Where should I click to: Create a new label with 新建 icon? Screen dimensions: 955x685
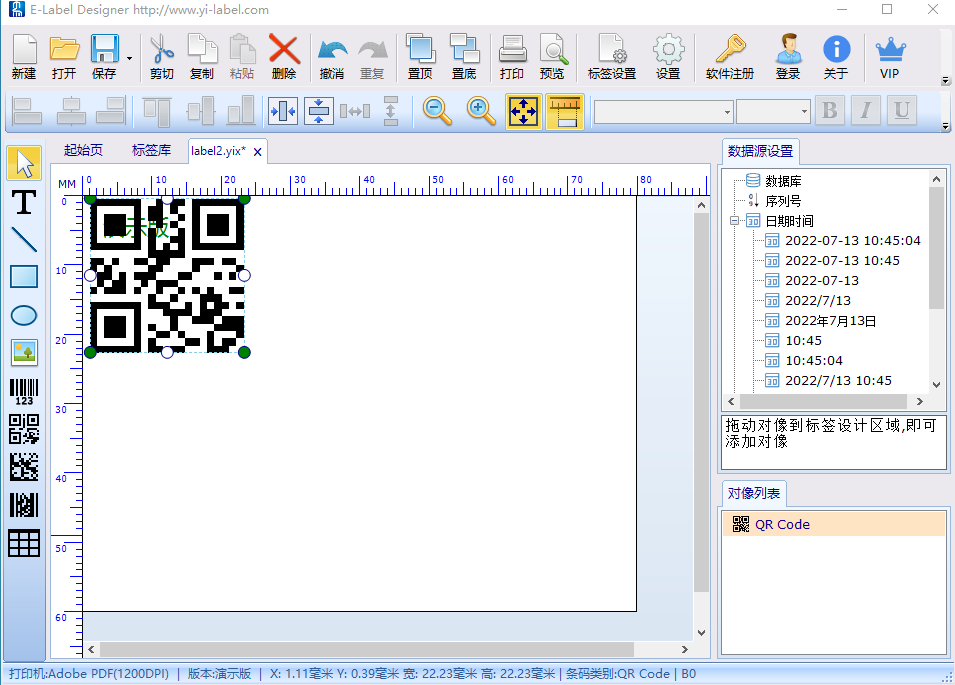tap(24, 56)
